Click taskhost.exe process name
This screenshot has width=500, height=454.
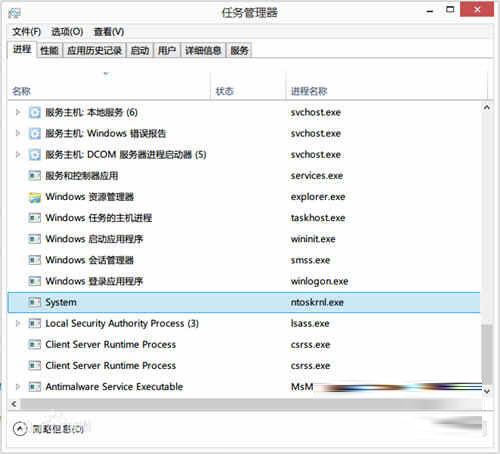(x=318, y=218)
